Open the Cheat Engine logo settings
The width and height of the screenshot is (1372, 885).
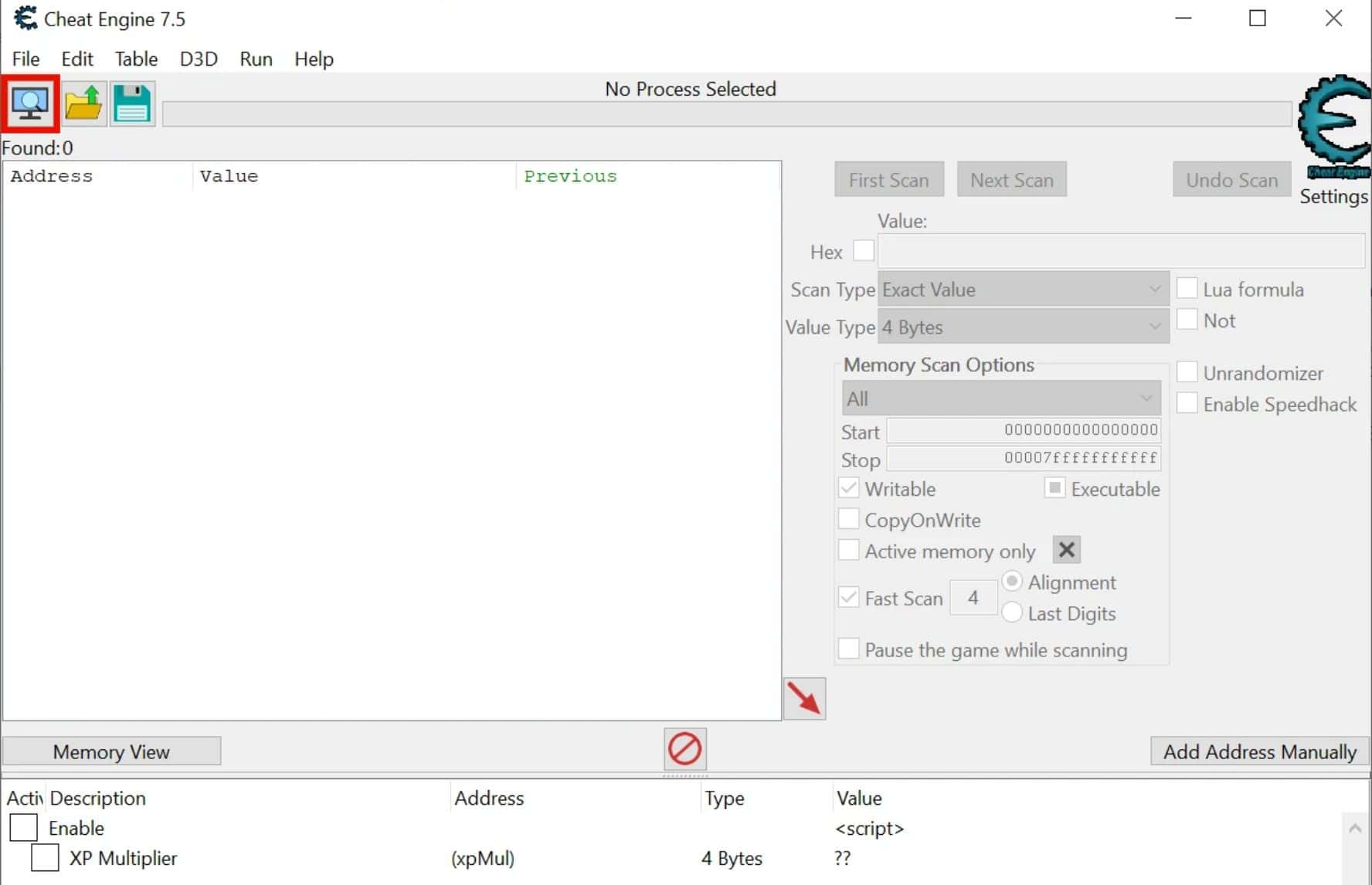(x=1334, y=127)
